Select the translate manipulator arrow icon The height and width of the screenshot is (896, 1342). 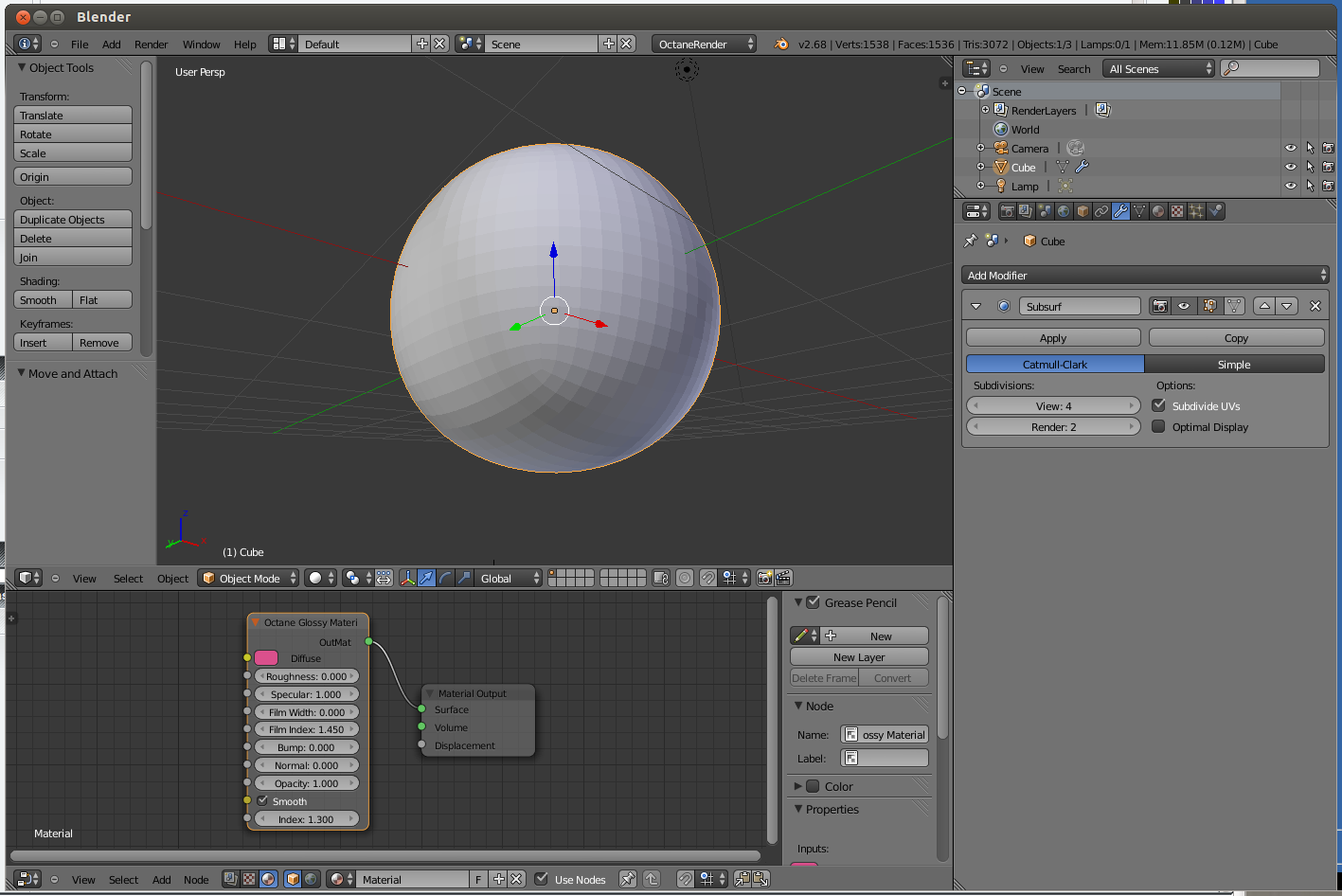427,578
